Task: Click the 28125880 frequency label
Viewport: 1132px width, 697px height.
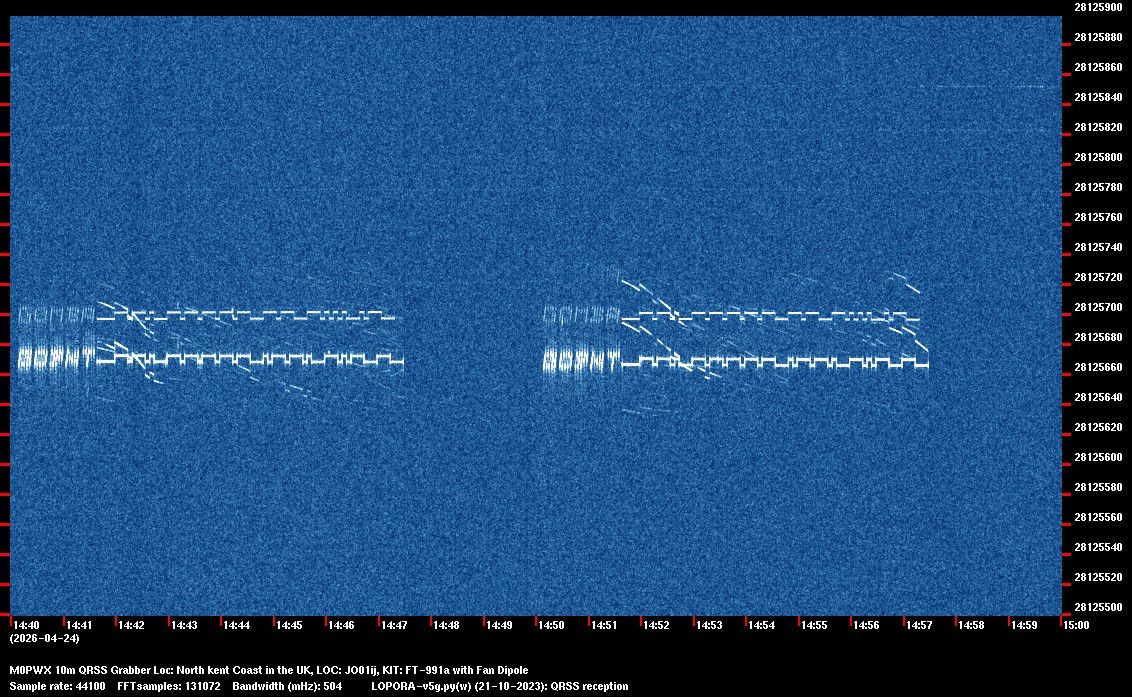Action: pyautogui.click(x=1099, y=37)
